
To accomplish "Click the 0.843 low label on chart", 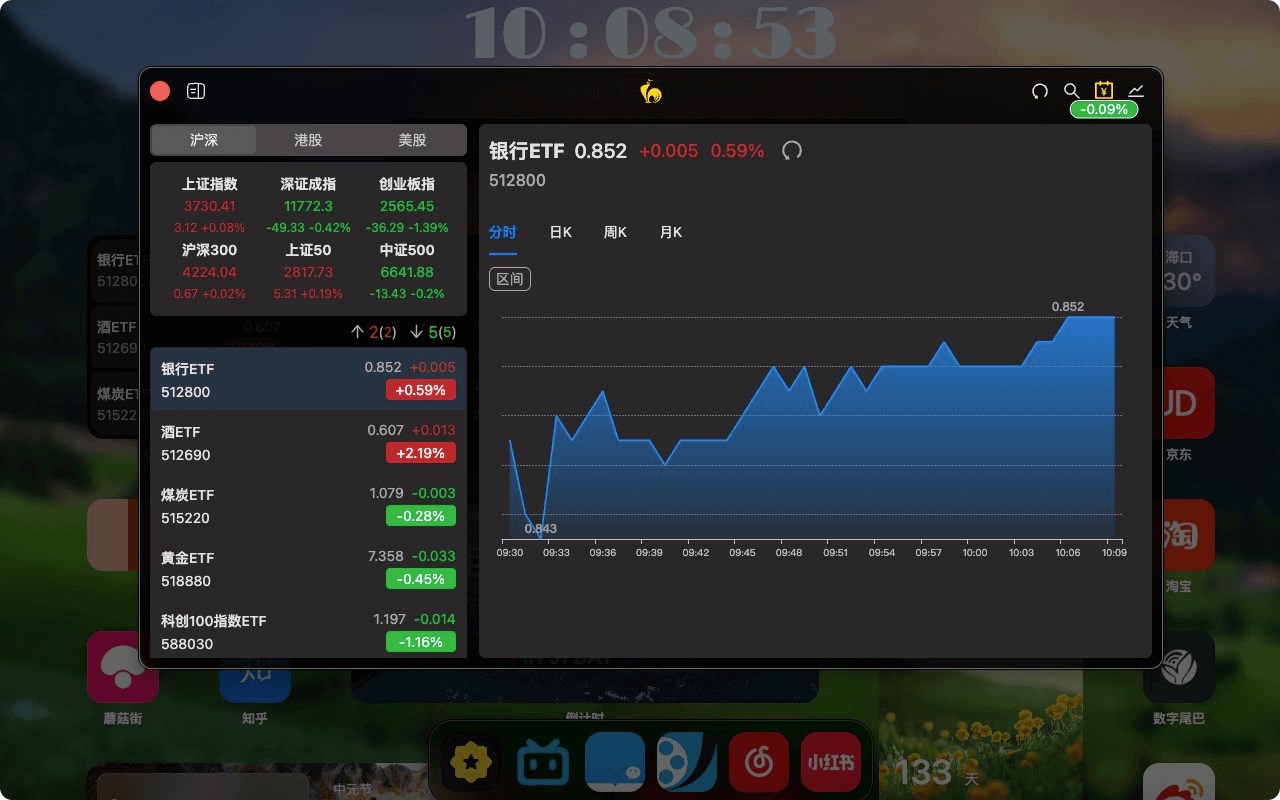I will [x=540, y=529].
